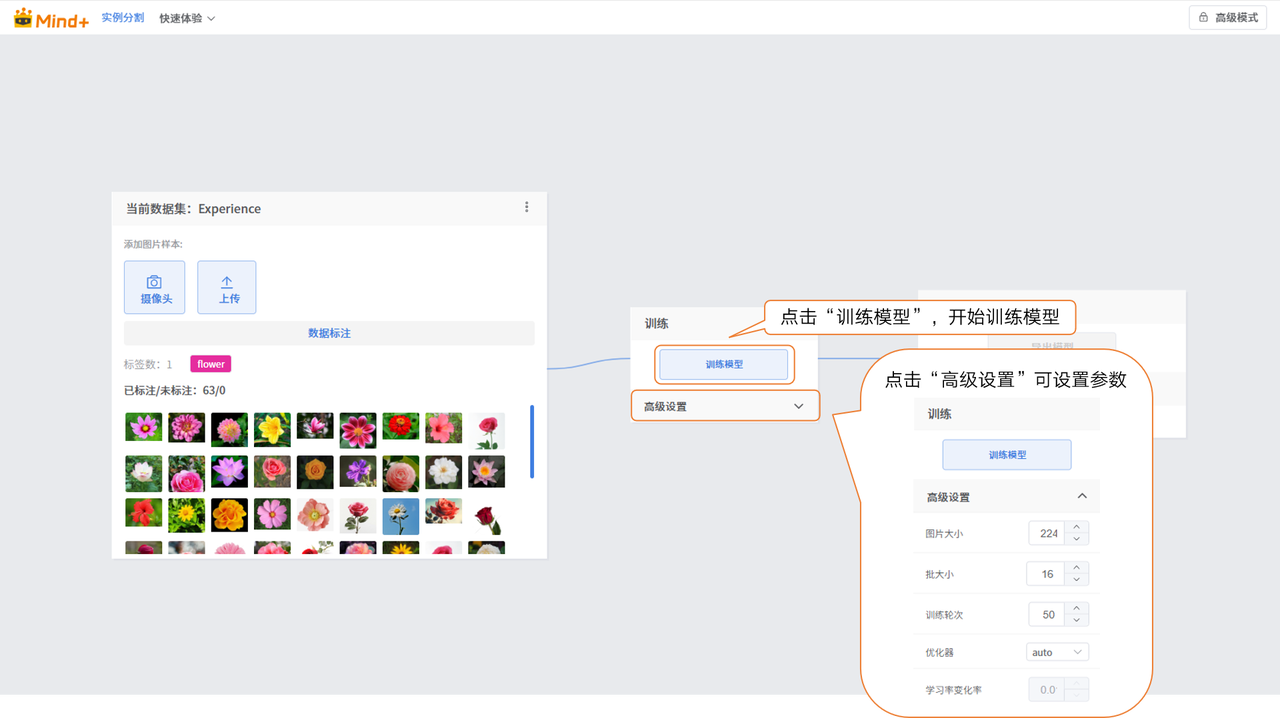Open the 优化器 auto dropdown
The height and width of the screenshot is (718, 1280).
click(x=1057, y=652)
